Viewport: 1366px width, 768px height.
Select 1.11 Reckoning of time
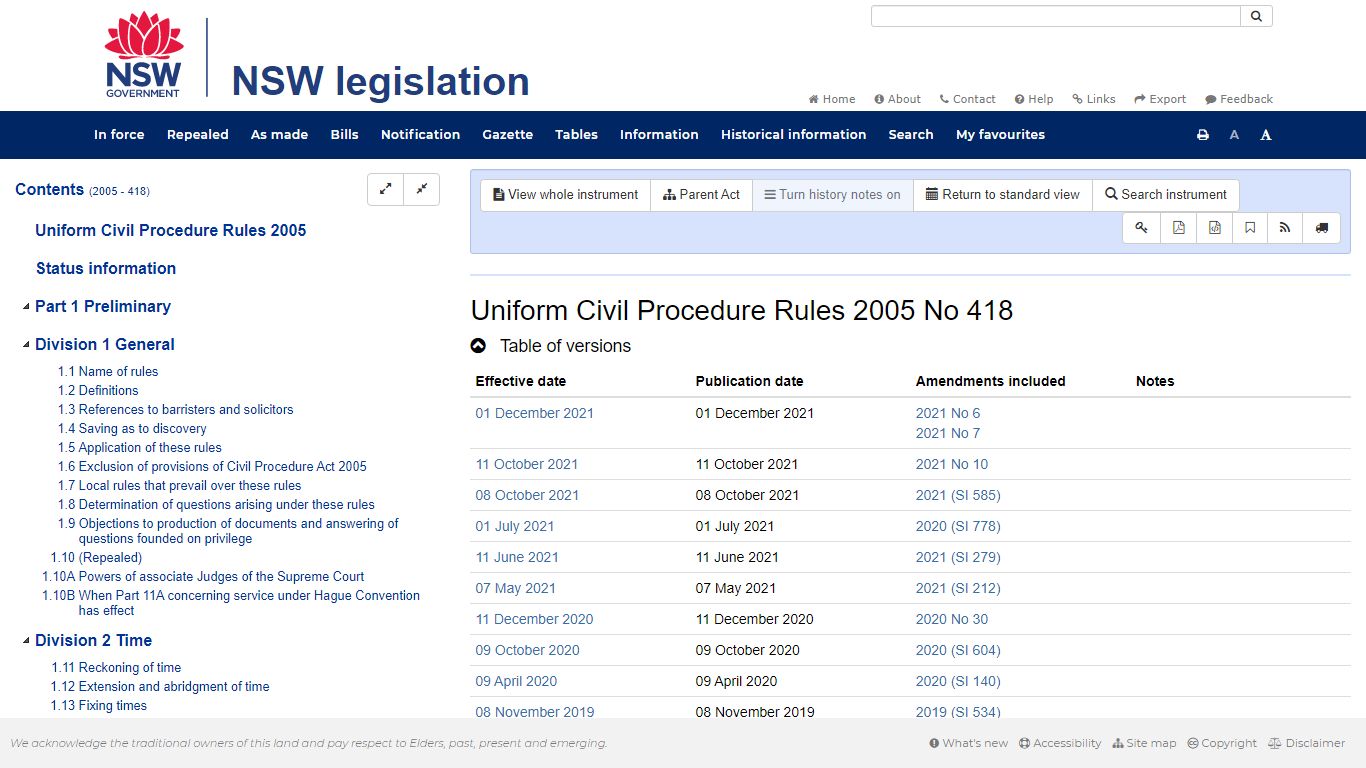coord(116,668)
